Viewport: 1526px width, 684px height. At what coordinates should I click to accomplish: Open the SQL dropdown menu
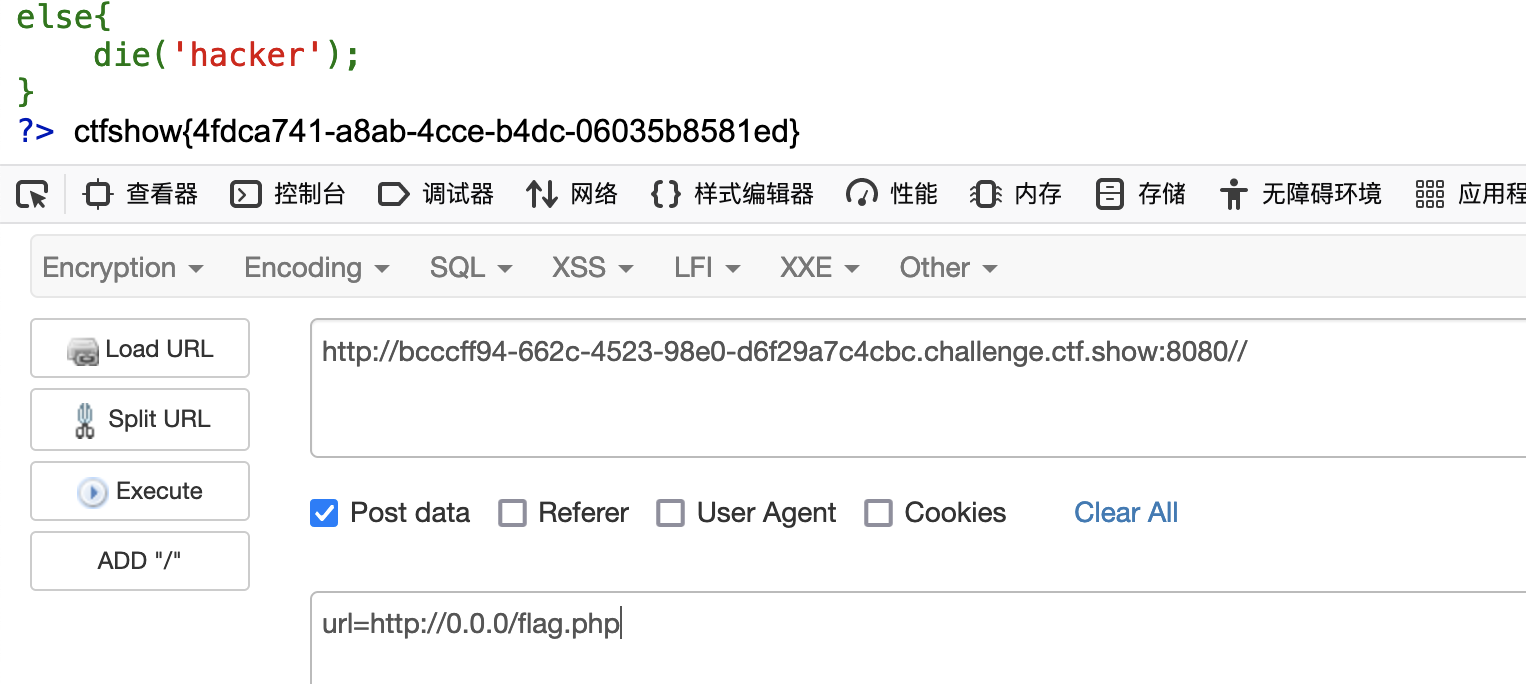(x=471, y=268)
